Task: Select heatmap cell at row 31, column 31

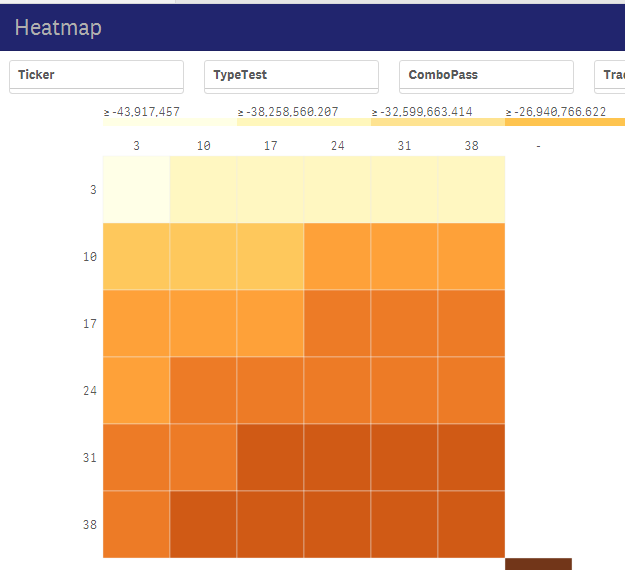Action: [x=404, y=458]
